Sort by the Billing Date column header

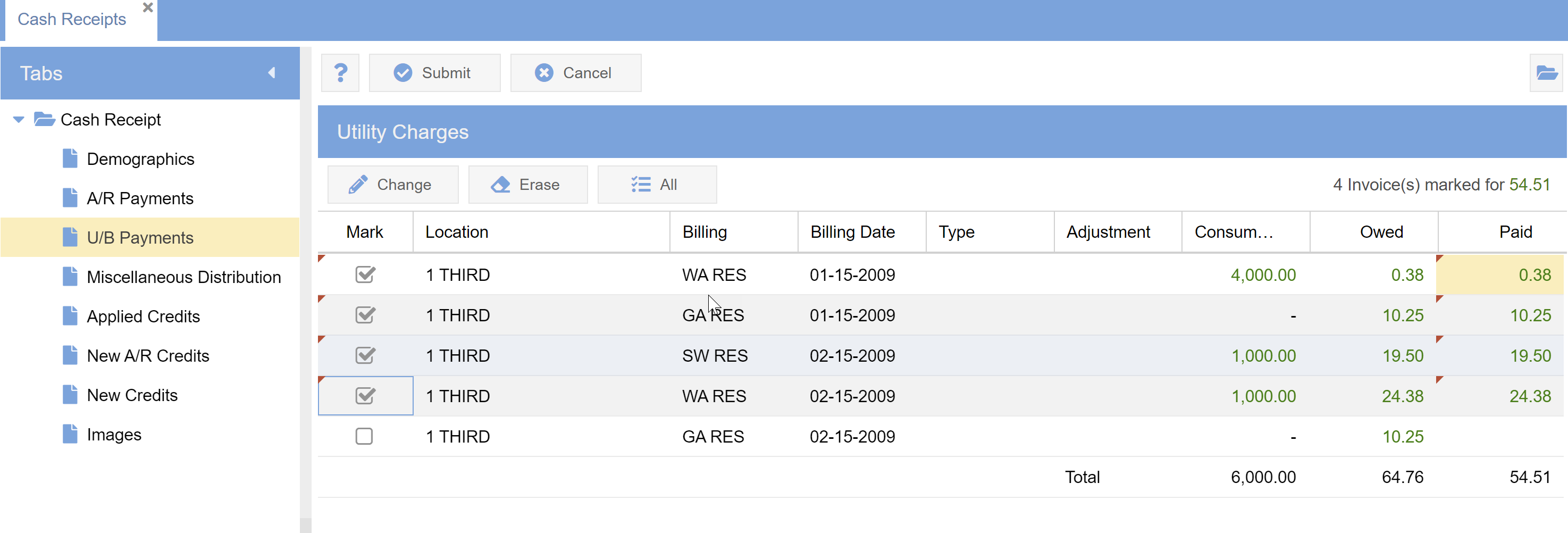click(852, 232)
